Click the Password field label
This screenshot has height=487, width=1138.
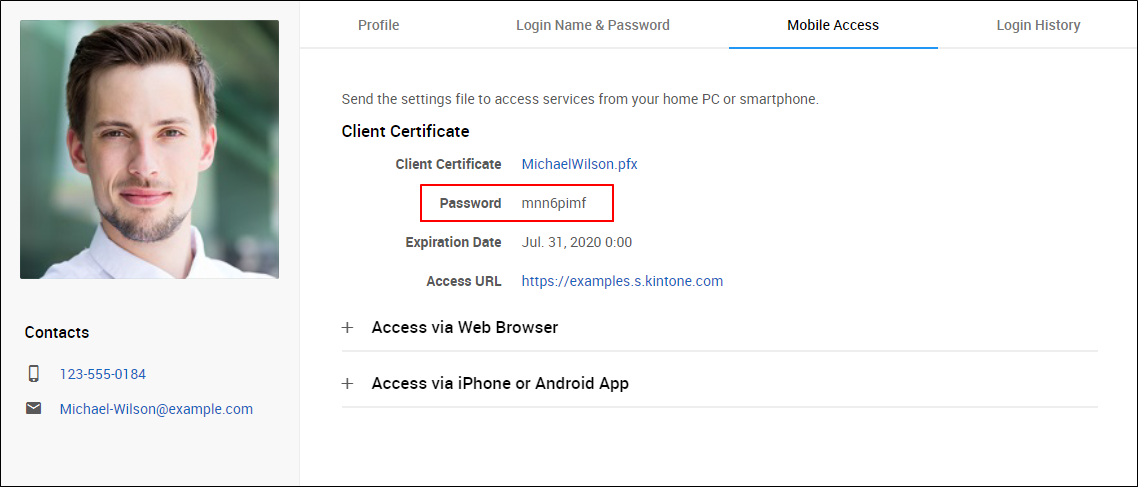tap(470, 203)
